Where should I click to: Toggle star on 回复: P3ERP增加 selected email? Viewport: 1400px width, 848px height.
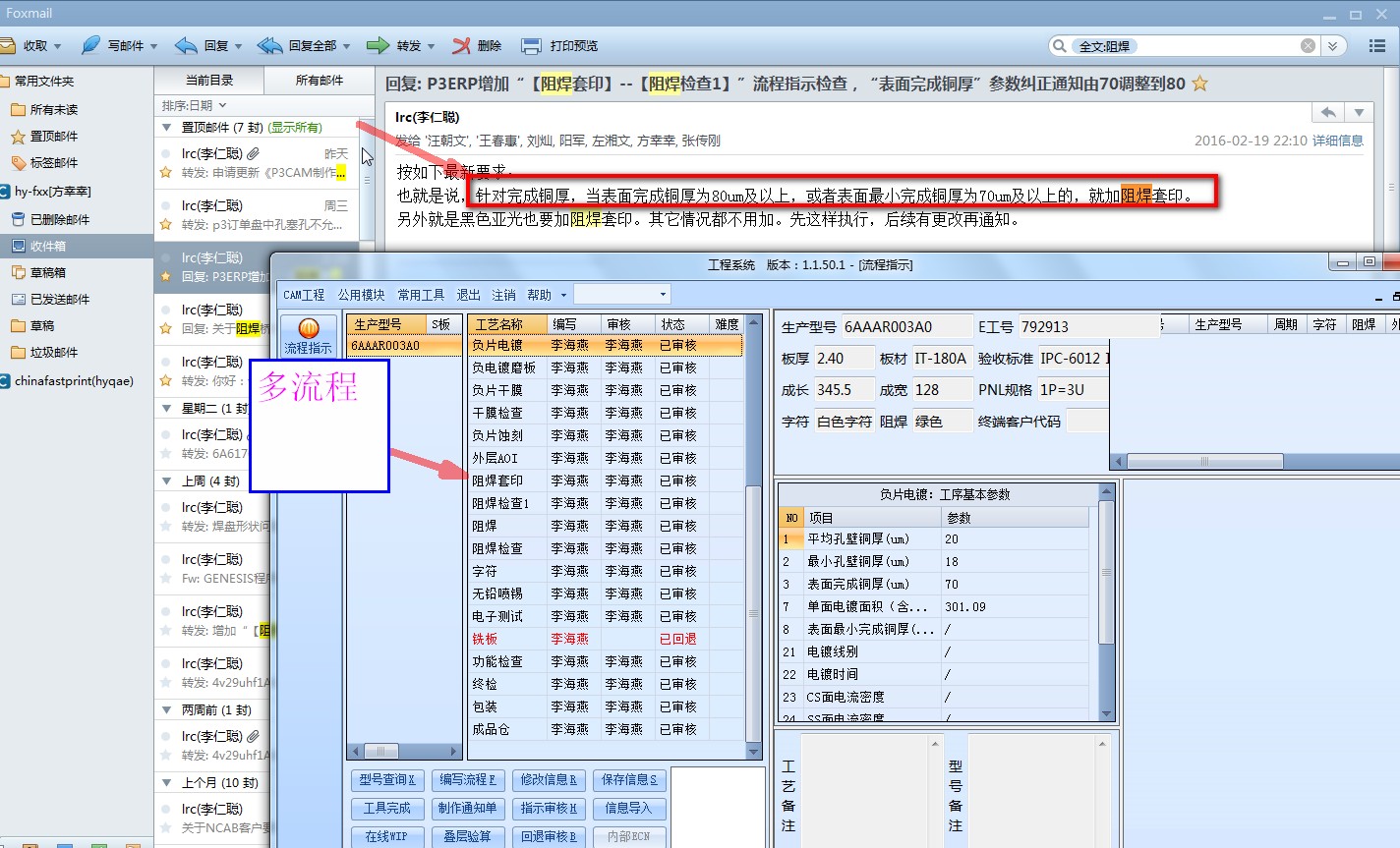point(166,276)
